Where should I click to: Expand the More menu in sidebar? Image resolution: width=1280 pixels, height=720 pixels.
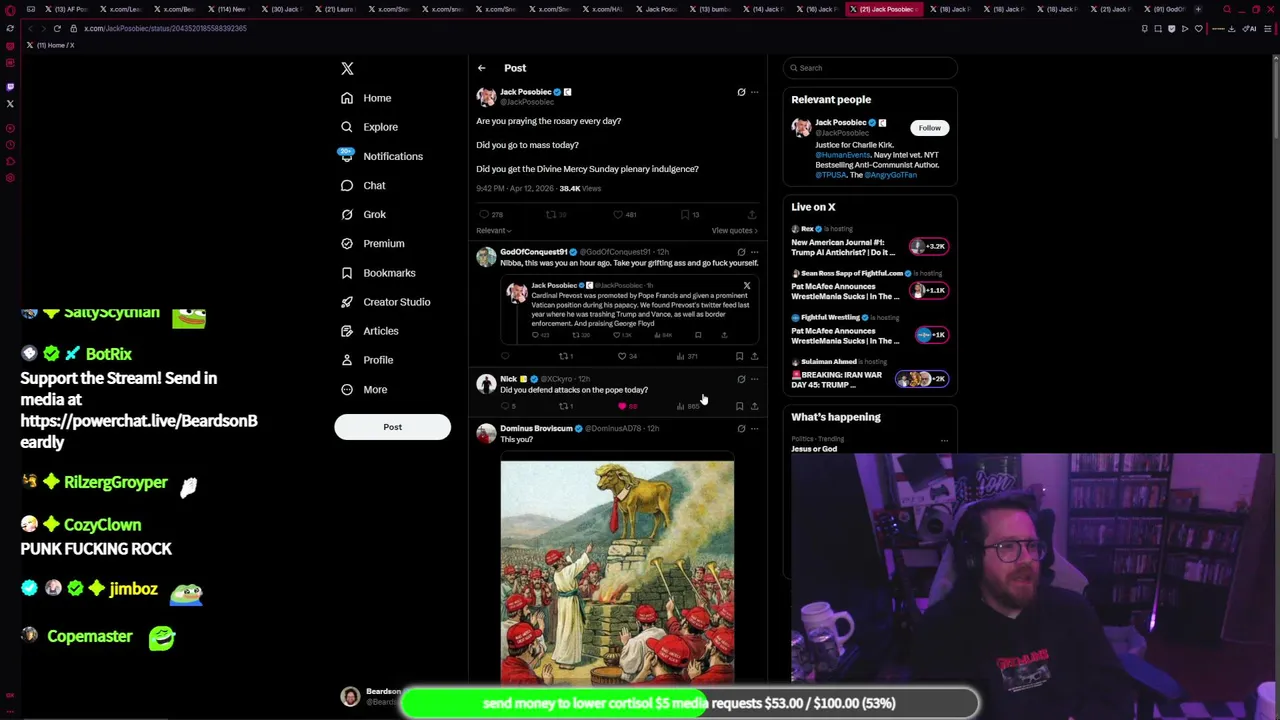tap(364, 389)
